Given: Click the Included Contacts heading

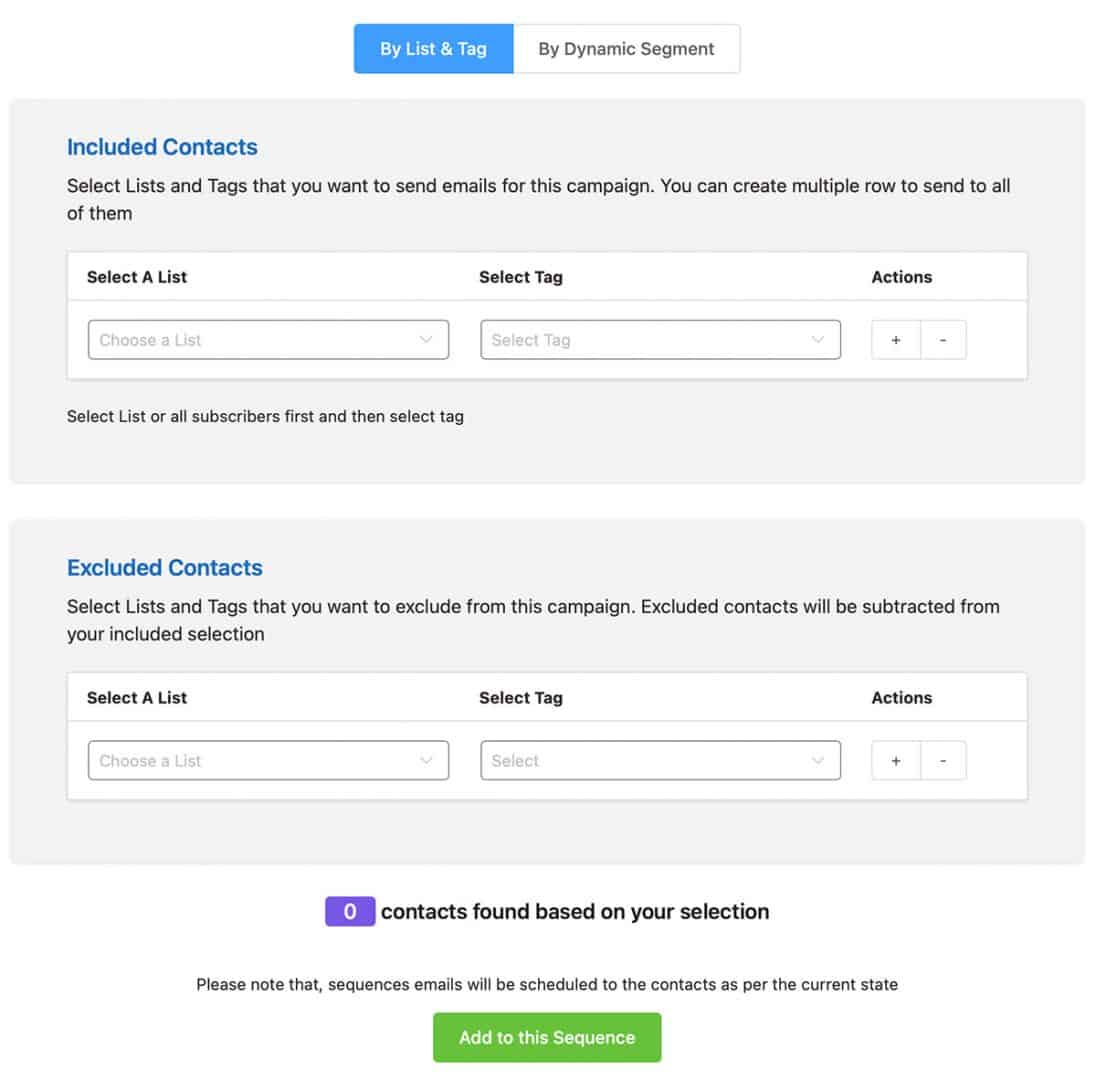Looking at the screenshot, I should 162,147.
